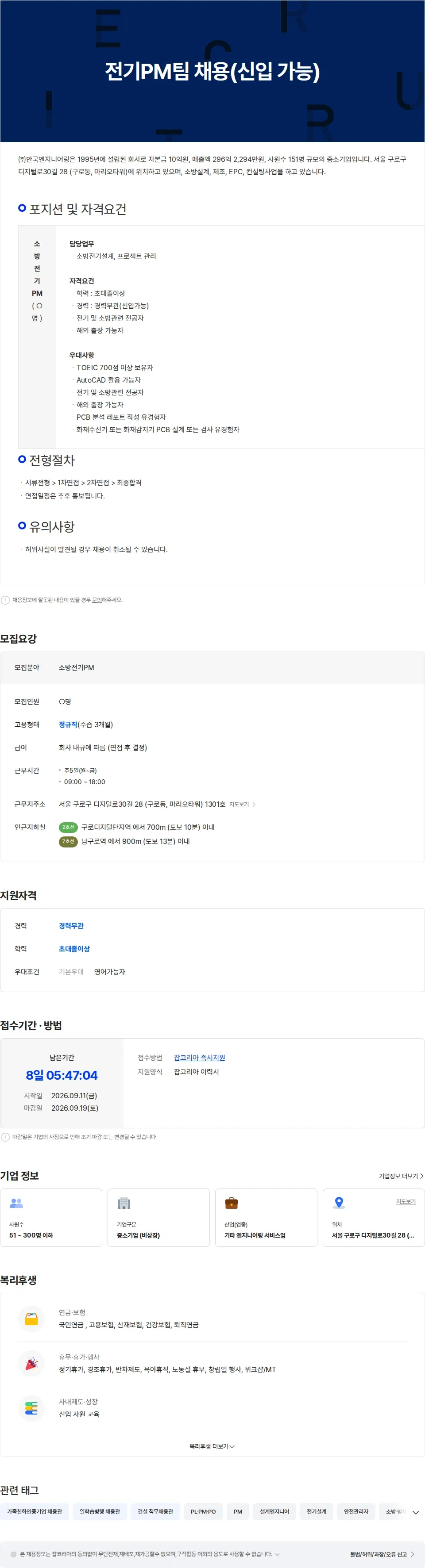Expand 복리후생 더보기
The image size is (425, 1568).
pos(212,1446)
